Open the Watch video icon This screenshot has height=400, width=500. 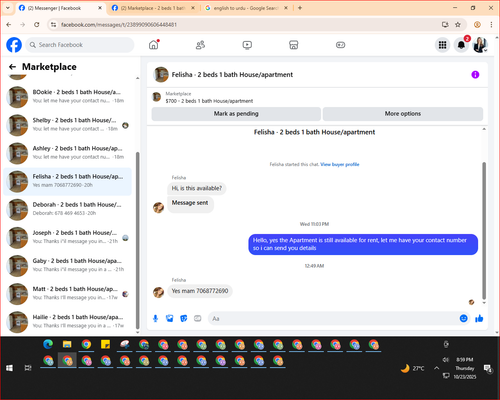click(x=247, y=45)
